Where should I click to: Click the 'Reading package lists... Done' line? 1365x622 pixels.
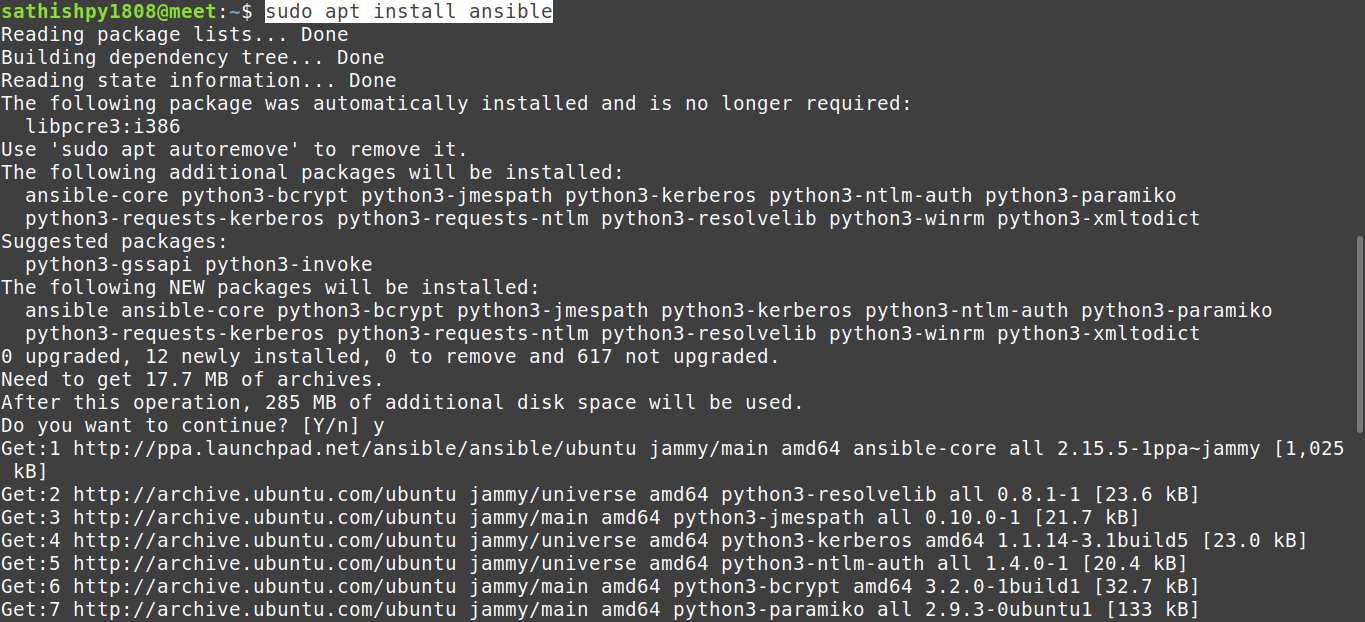tap(174, 35)
